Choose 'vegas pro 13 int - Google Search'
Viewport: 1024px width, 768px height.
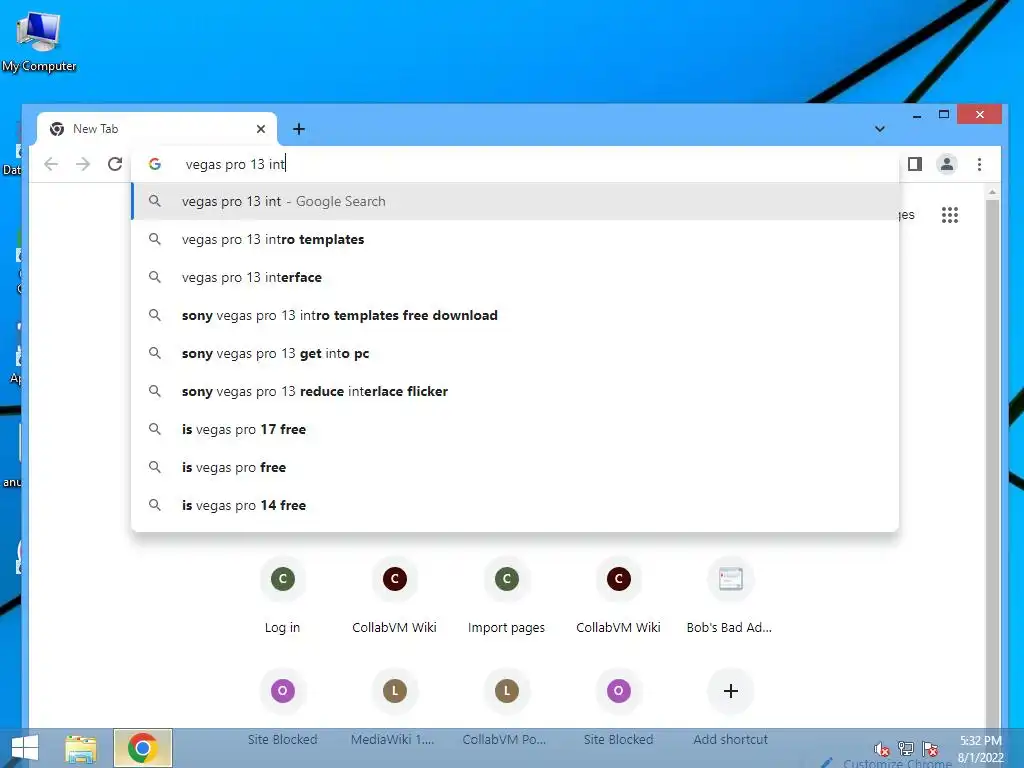pyautogui.click(x=515, y=201)
